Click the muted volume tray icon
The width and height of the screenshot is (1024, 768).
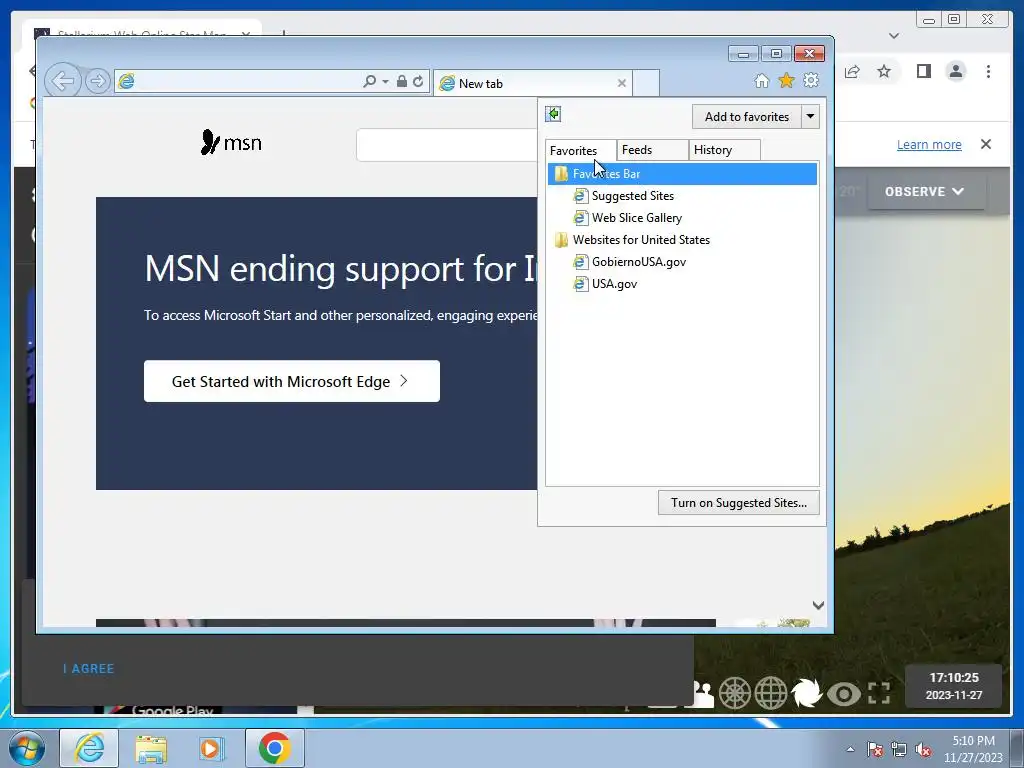923,749
